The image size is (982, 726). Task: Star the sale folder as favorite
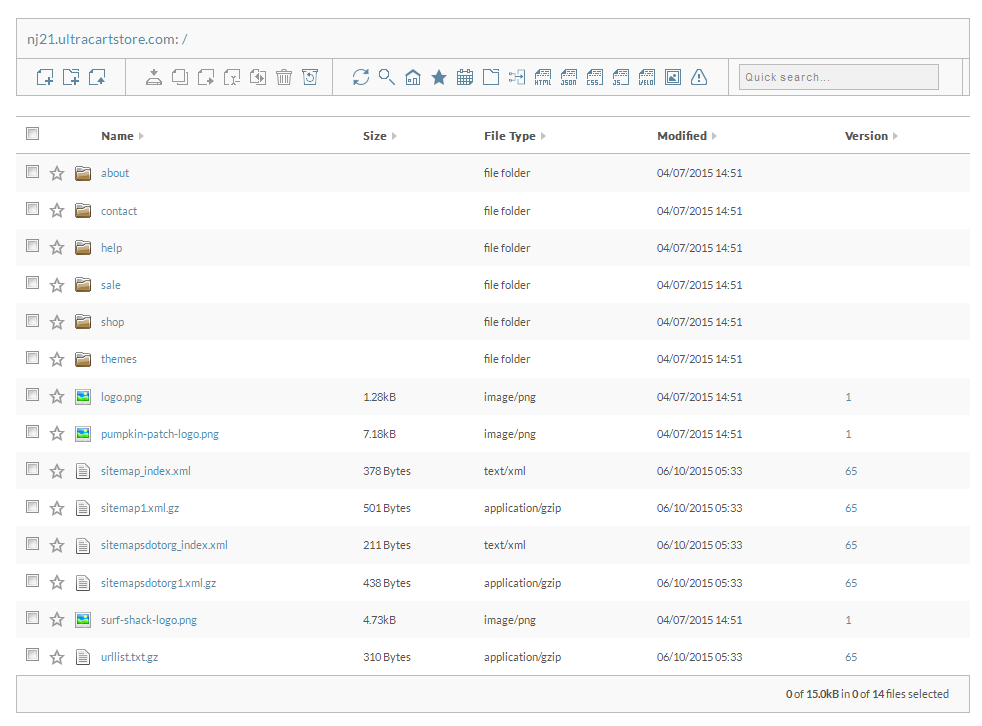(57, 285)
